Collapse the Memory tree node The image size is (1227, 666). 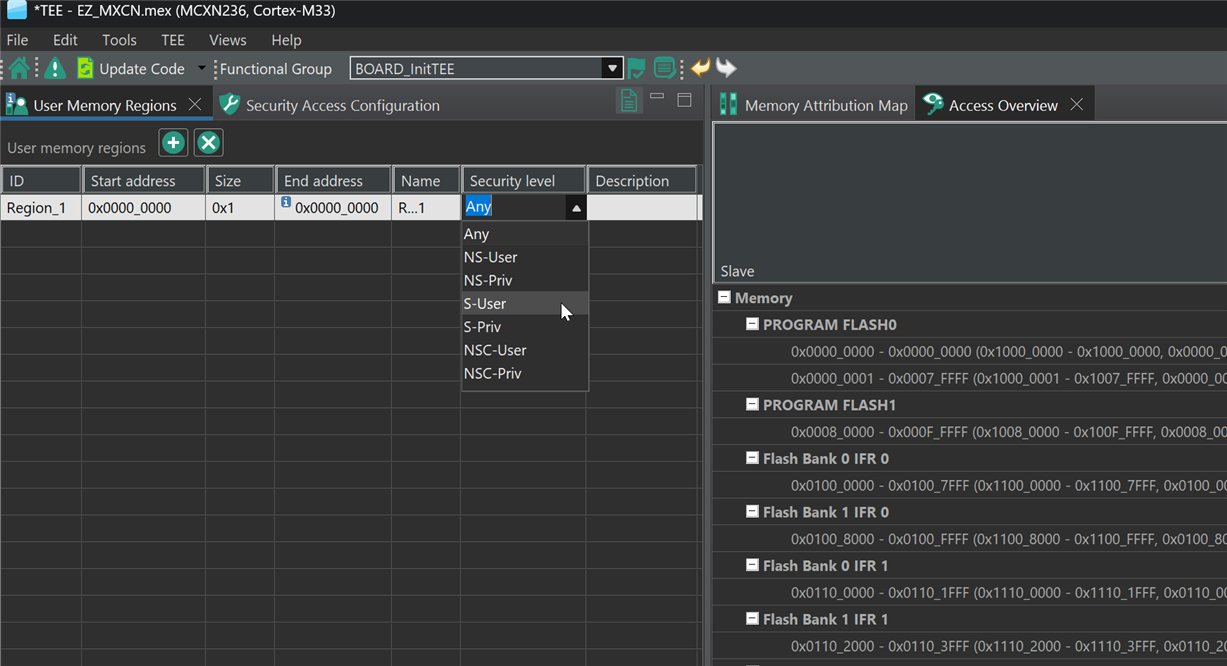coord(724,298)
